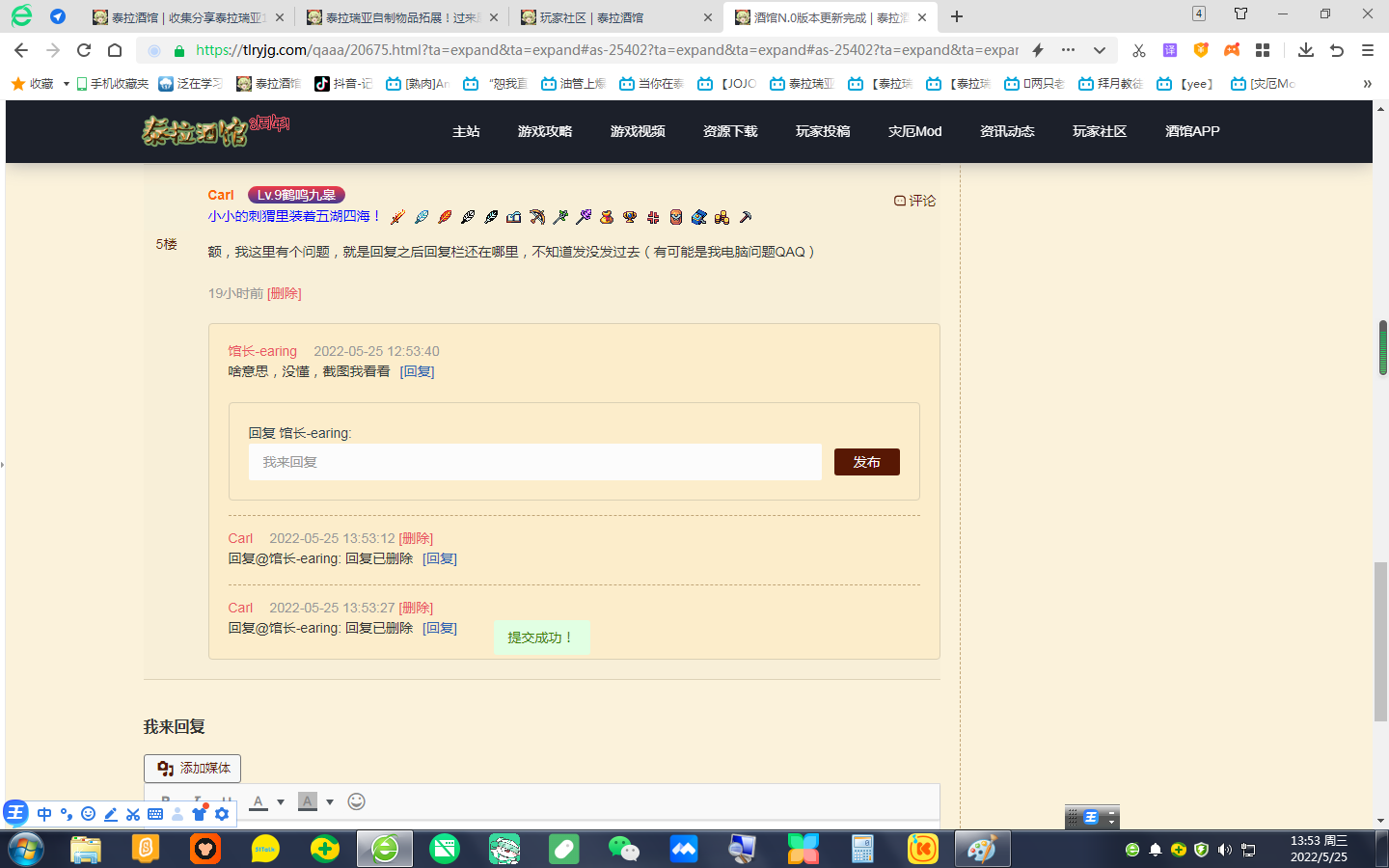Open the font color dropdown arrow

coord(281,800)
